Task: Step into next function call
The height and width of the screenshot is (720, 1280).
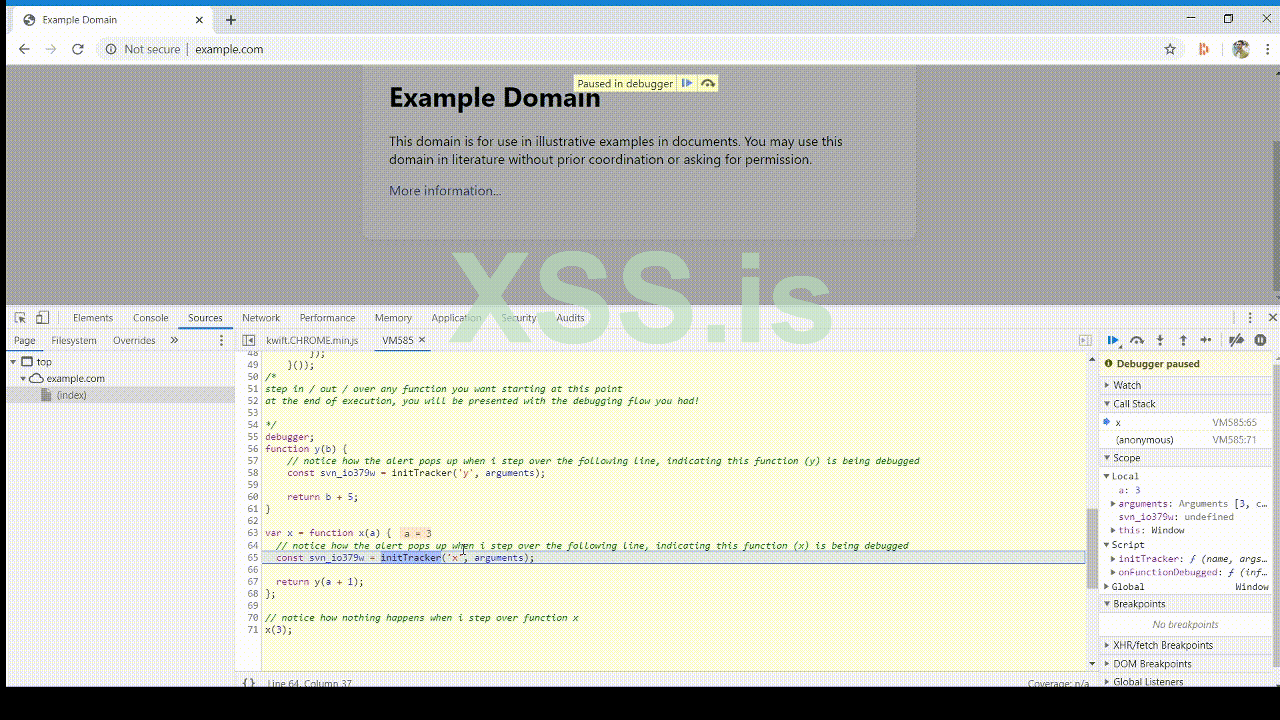Action: pos(1160,341)
